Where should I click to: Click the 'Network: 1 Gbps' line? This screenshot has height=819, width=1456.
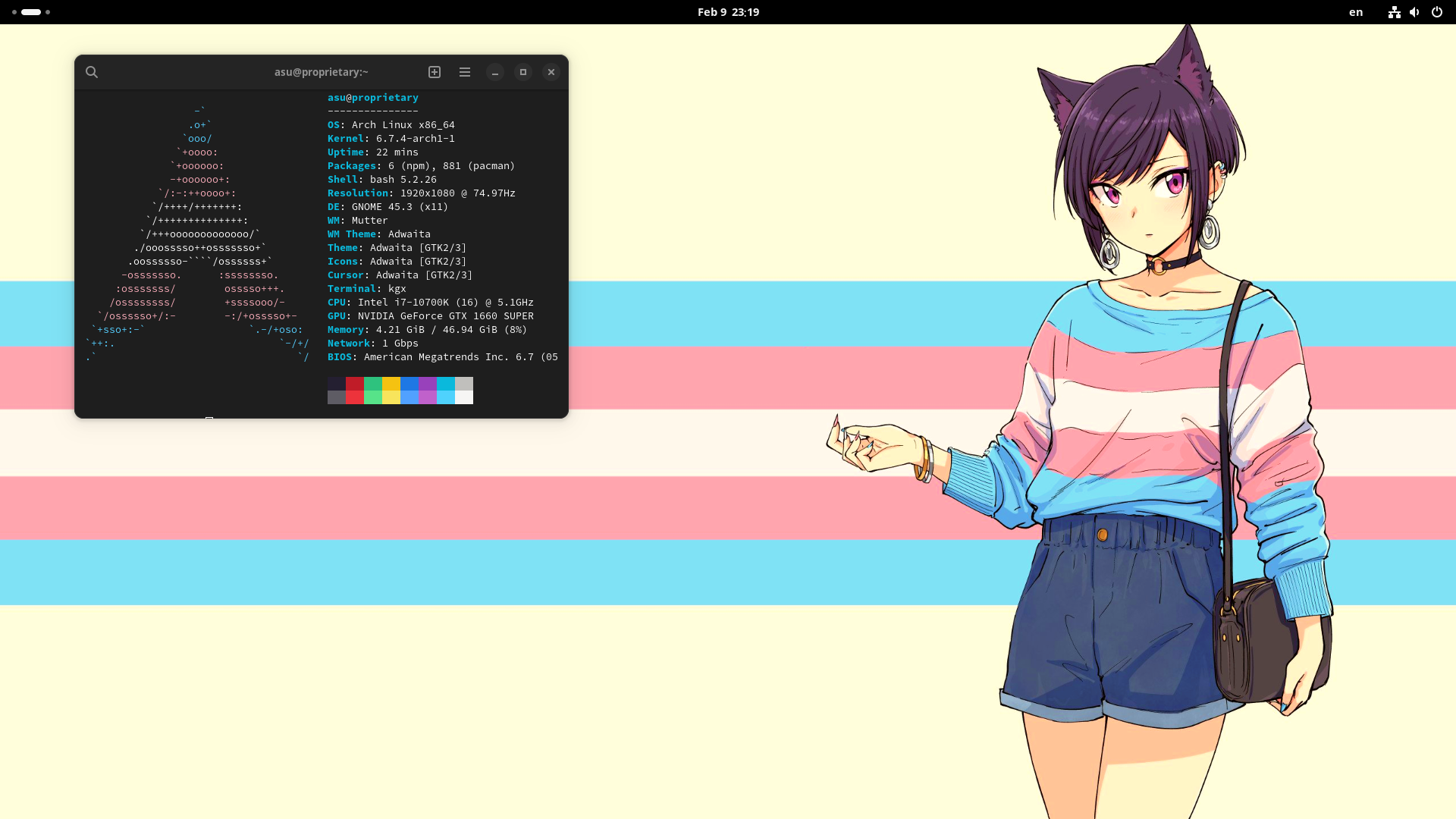coord(373,344)
